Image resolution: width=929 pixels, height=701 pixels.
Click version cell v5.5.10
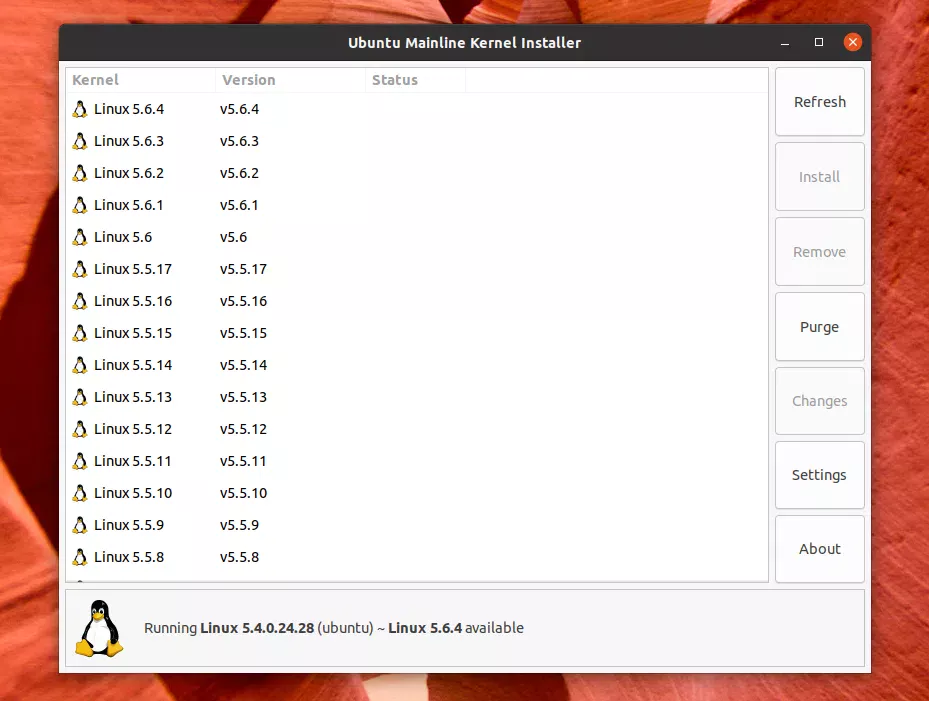[x=244, y=493]
